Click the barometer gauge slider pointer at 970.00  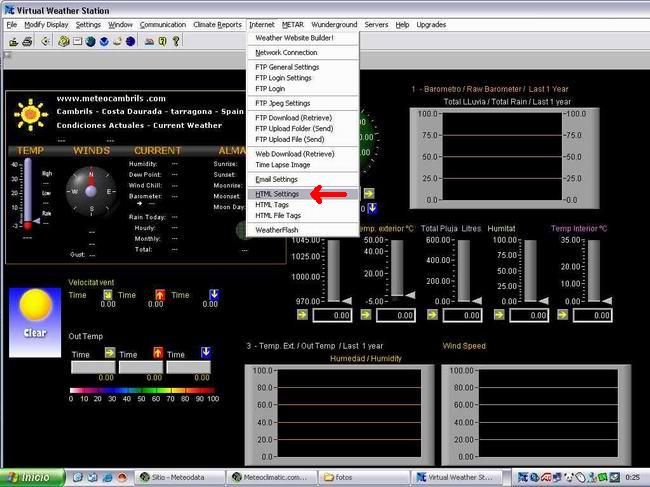(x=347, y=300)
